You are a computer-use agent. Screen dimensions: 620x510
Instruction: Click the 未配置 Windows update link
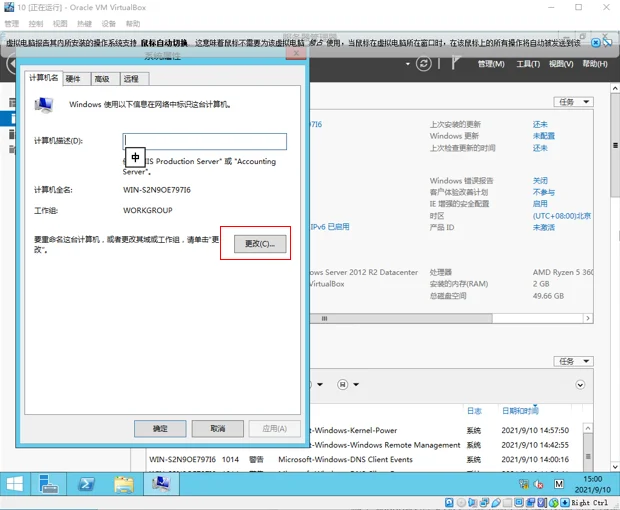(543, 136)
